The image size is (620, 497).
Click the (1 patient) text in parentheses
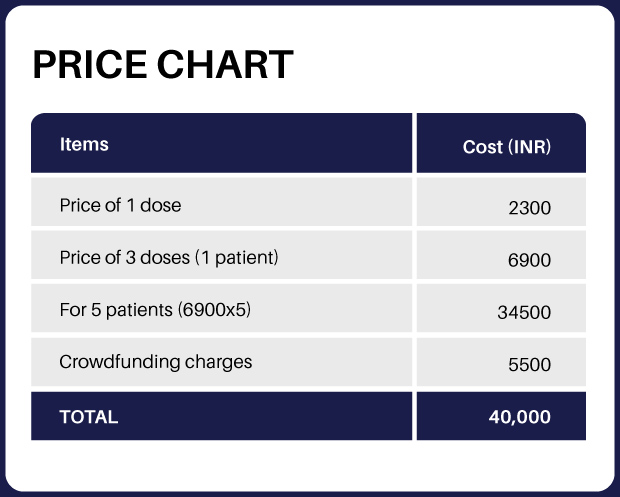pos(236,257)
